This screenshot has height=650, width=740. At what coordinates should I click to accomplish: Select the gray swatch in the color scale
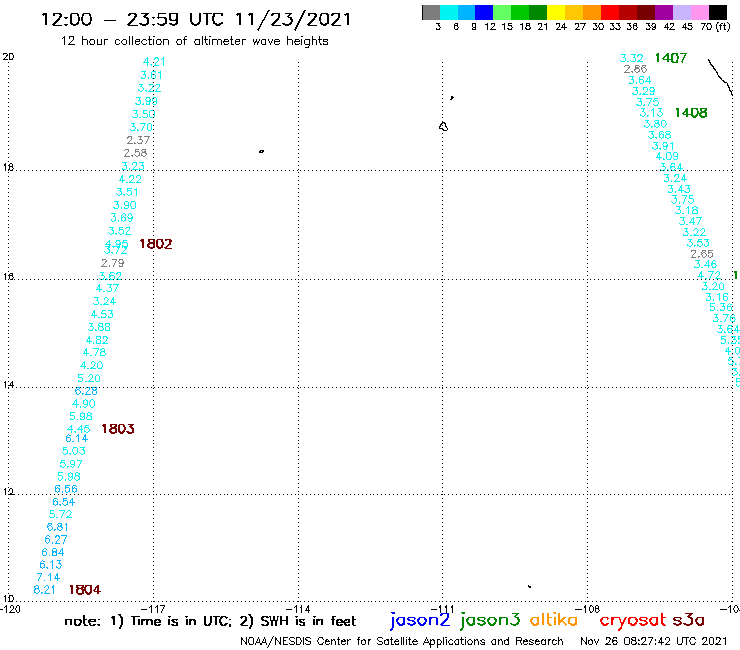coord(431,12)
